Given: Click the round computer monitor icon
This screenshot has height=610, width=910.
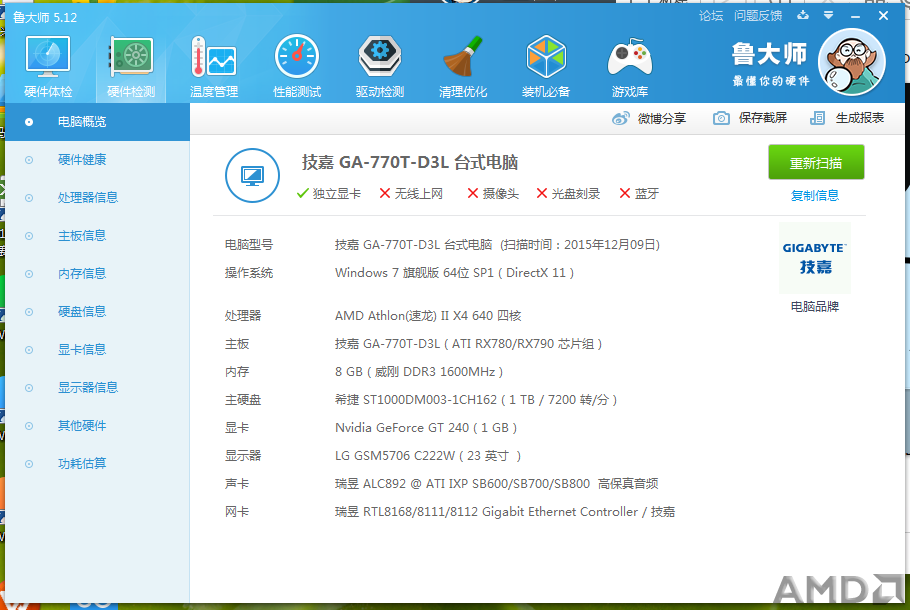Looking at the screenshot, I should tap(252, 175).
